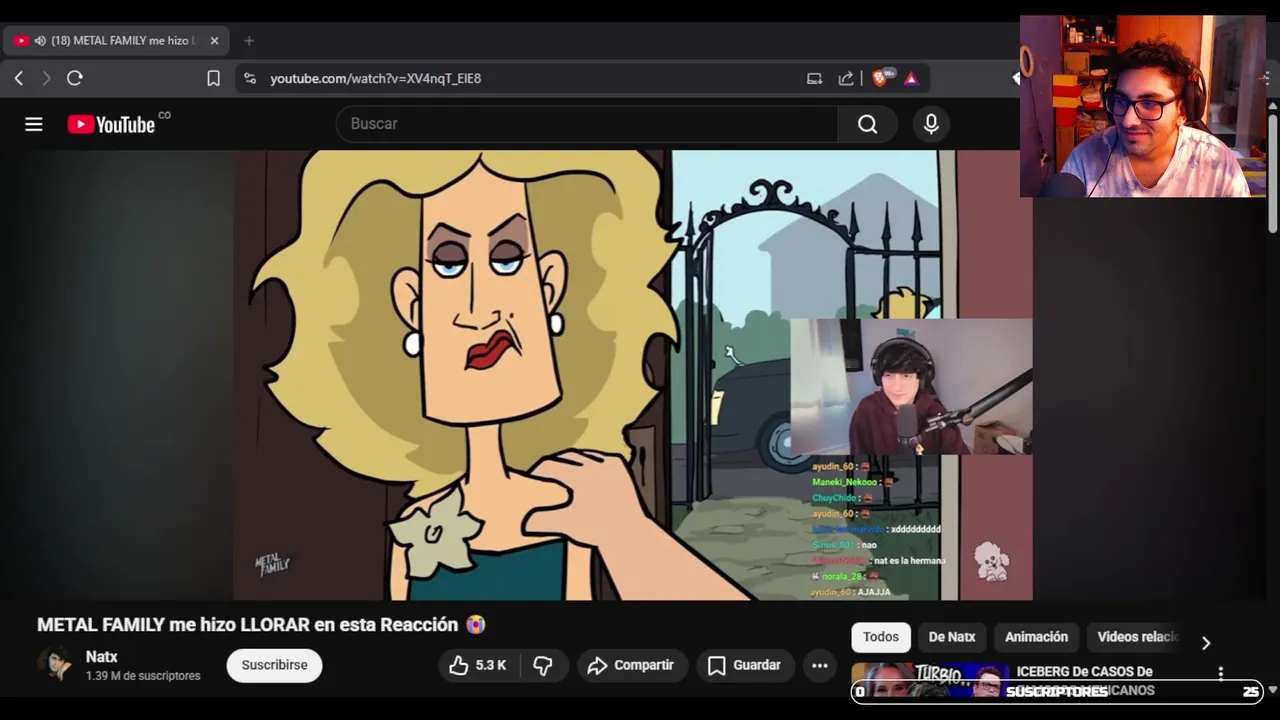Start voice search with microphone

931,124
